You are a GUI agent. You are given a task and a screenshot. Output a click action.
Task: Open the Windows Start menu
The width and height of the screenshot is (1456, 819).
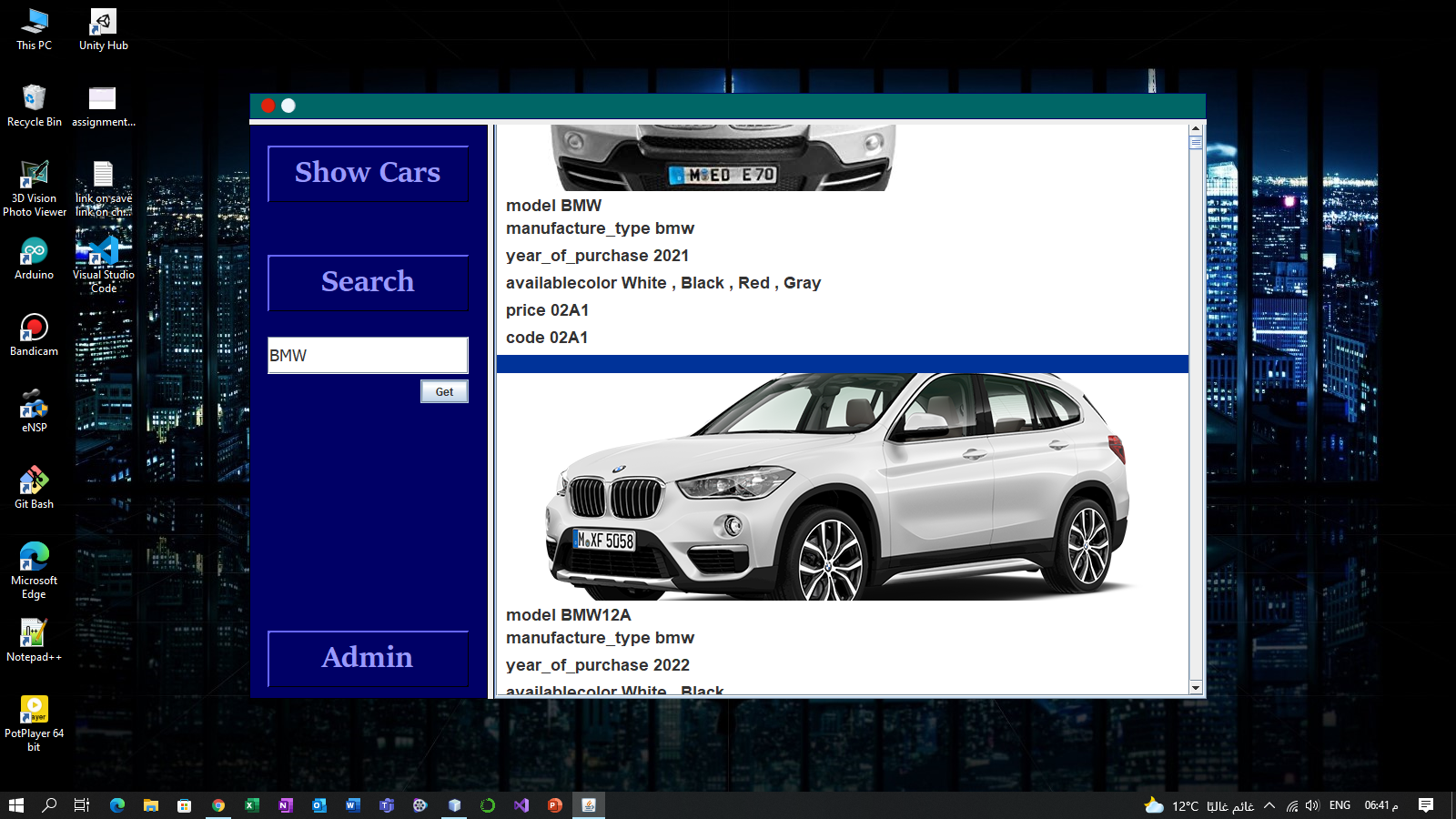[x=15, y=805]
